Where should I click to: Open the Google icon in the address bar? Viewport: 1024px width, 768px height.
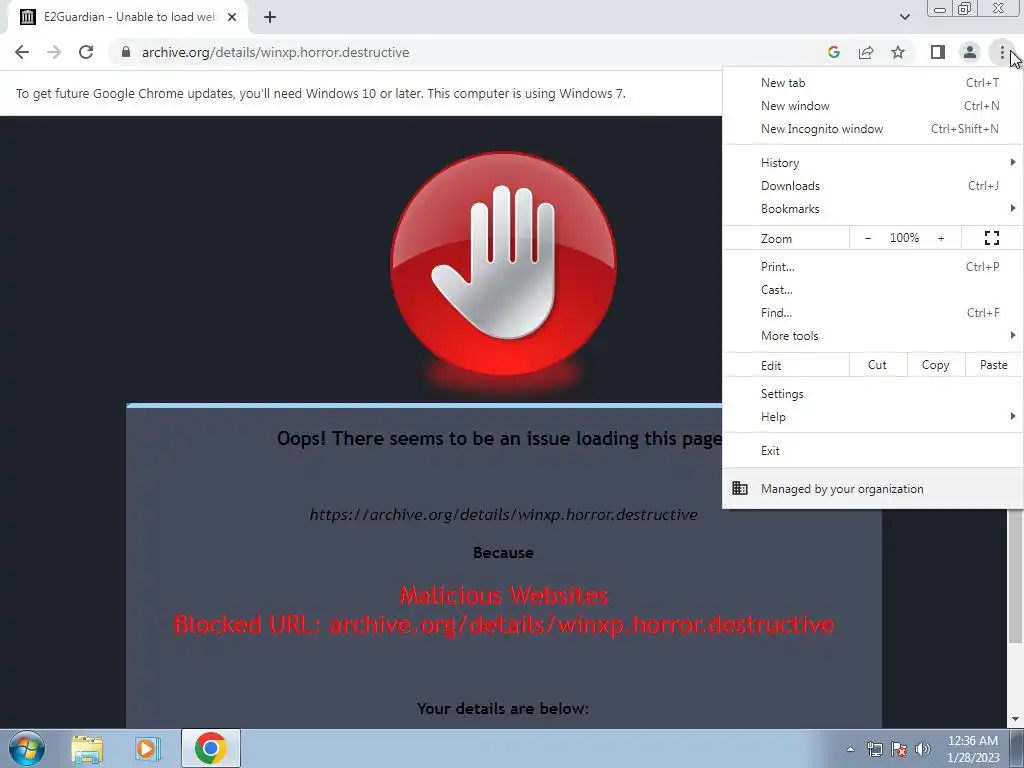[833, 52]
